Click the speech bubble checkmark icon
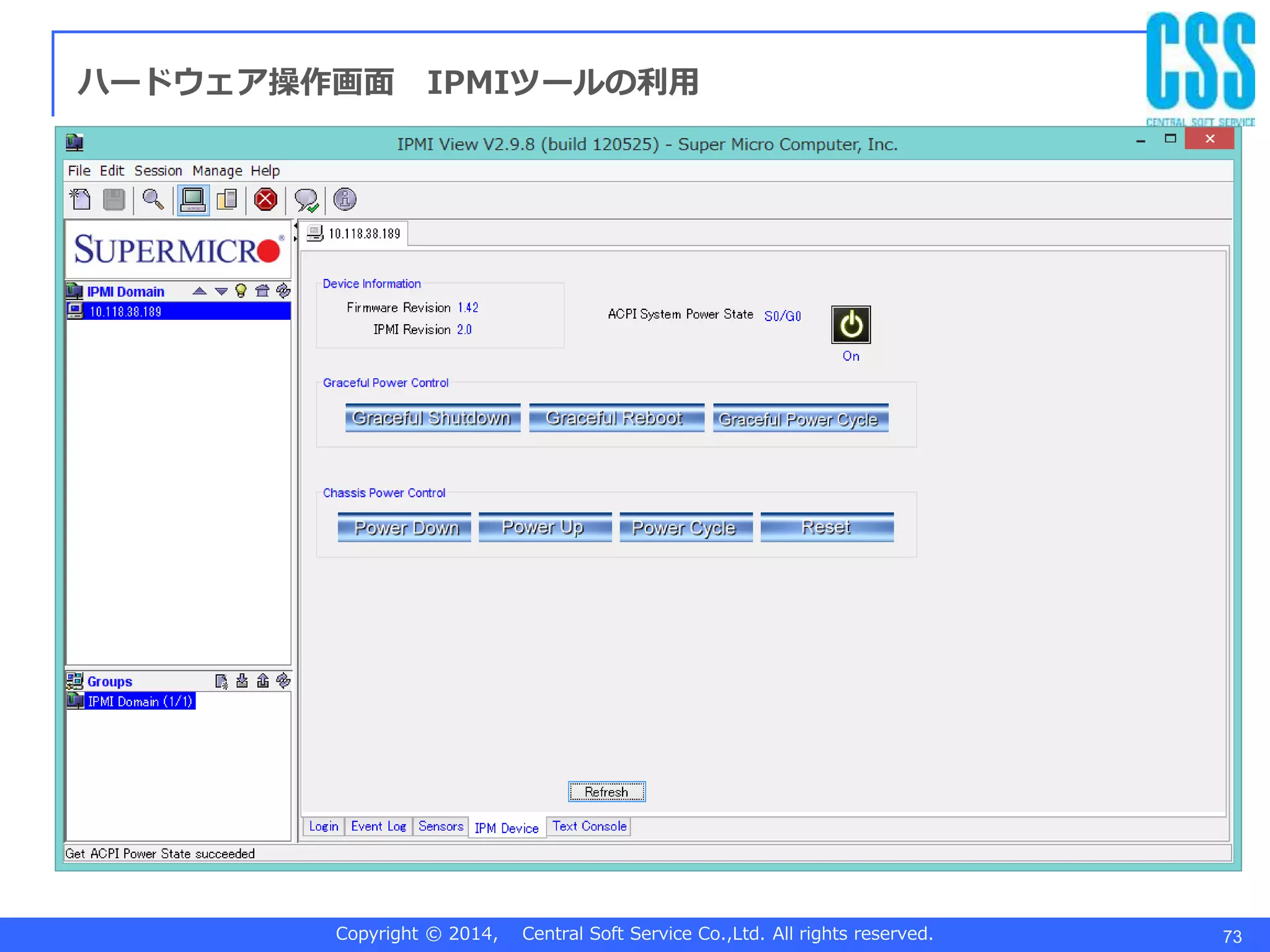Screen dimensions: 1270x952 pos(306,200)
